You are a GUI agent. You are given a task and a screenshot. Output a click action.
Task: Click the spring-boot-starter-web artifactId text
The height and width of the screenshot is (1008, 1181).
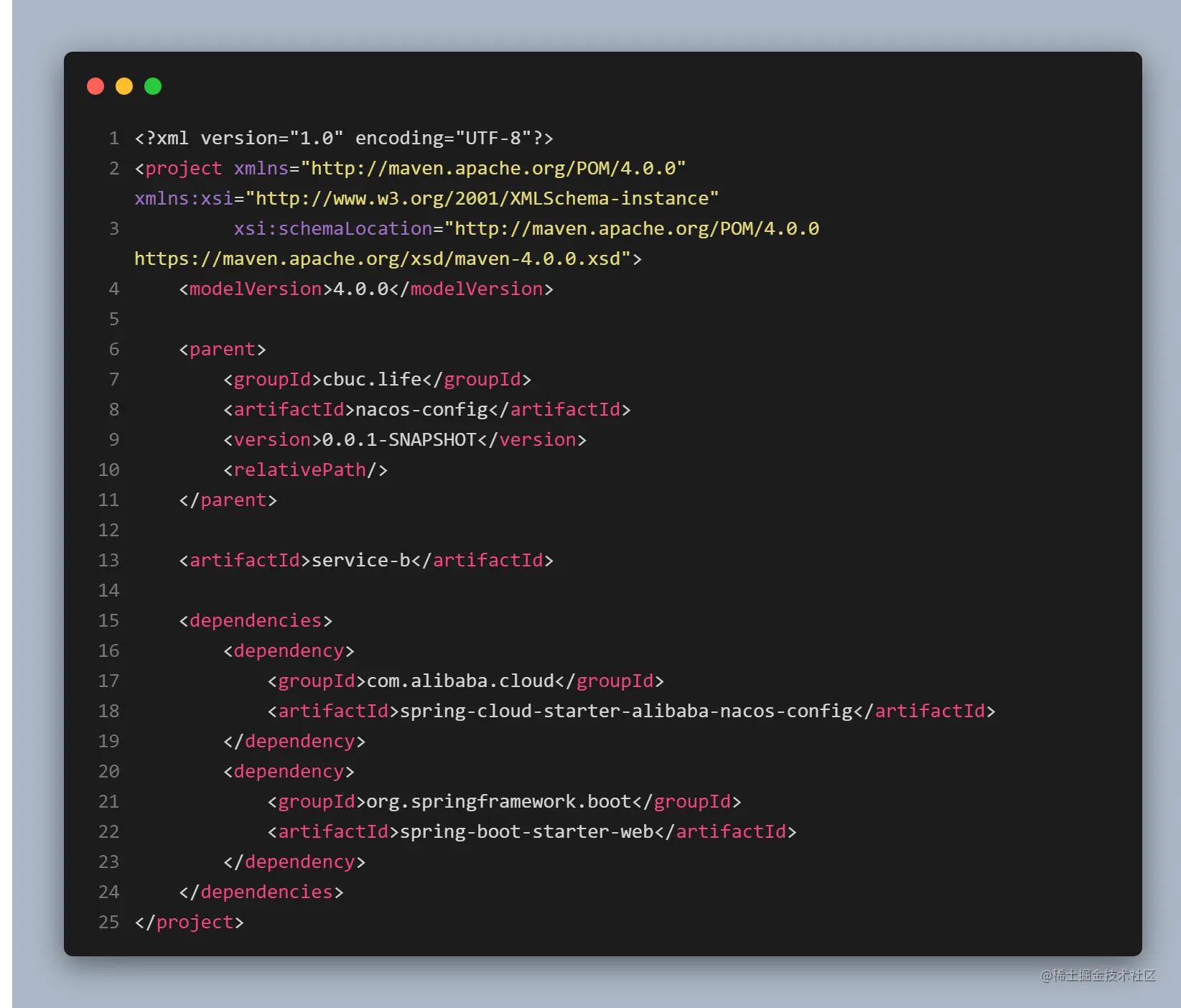[x=527, y=832]
